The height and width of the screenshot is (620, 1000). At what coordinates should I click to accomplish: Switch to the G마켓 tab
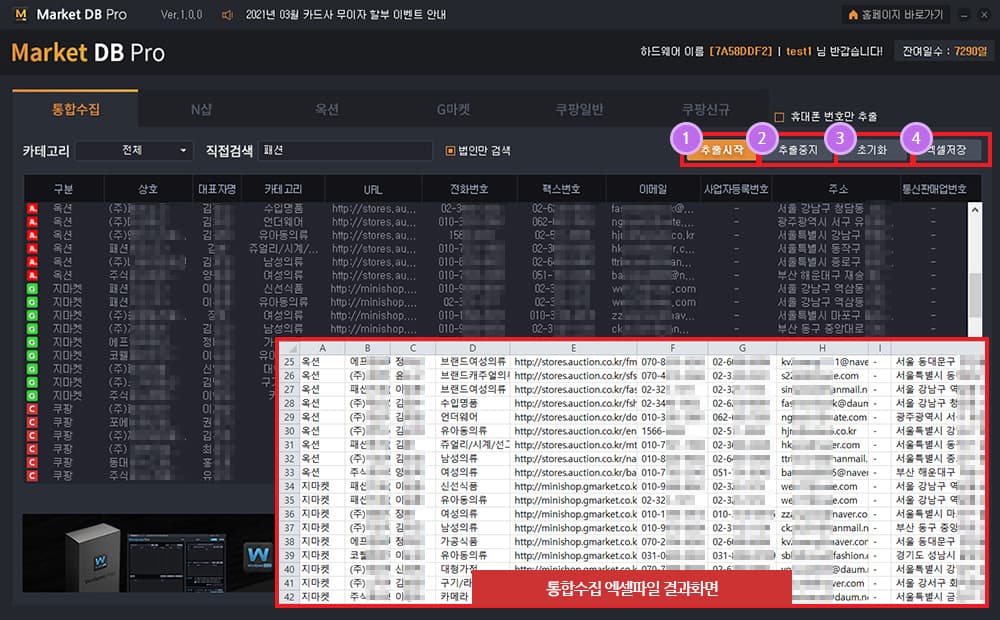pos(453,109)
